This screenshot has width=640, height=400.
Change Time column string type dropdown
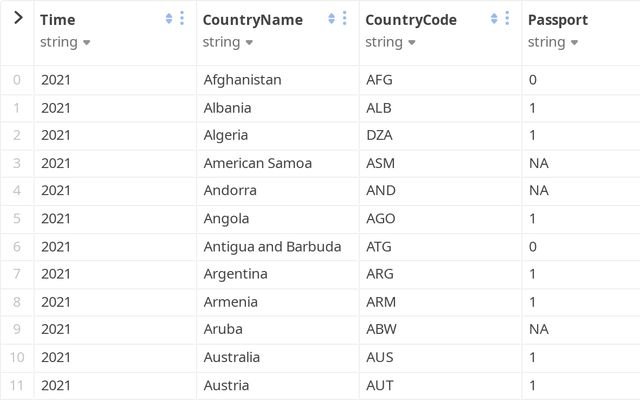coord(66,42)
